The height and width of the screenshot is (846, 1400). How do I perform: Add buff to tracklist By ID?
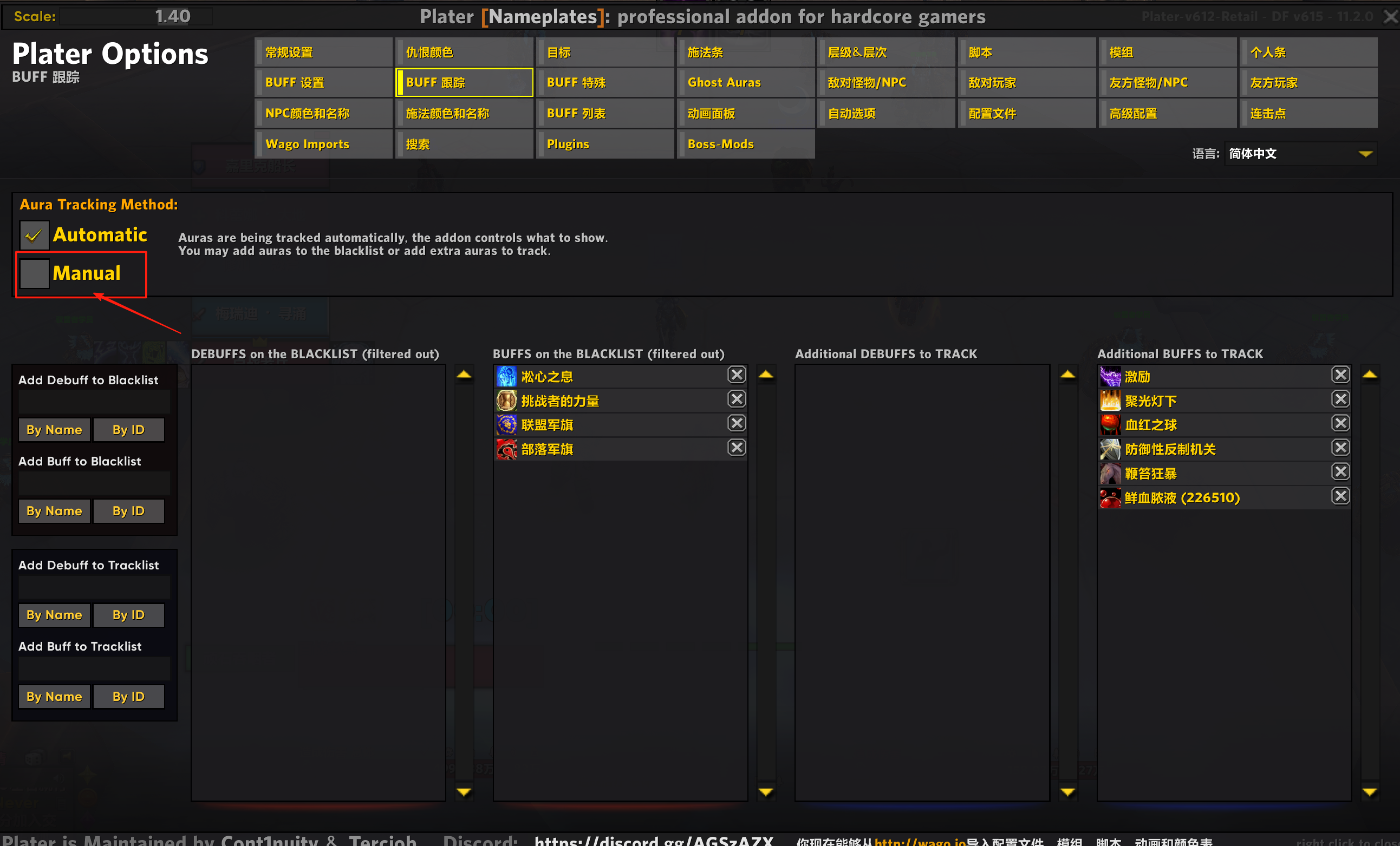129,697
